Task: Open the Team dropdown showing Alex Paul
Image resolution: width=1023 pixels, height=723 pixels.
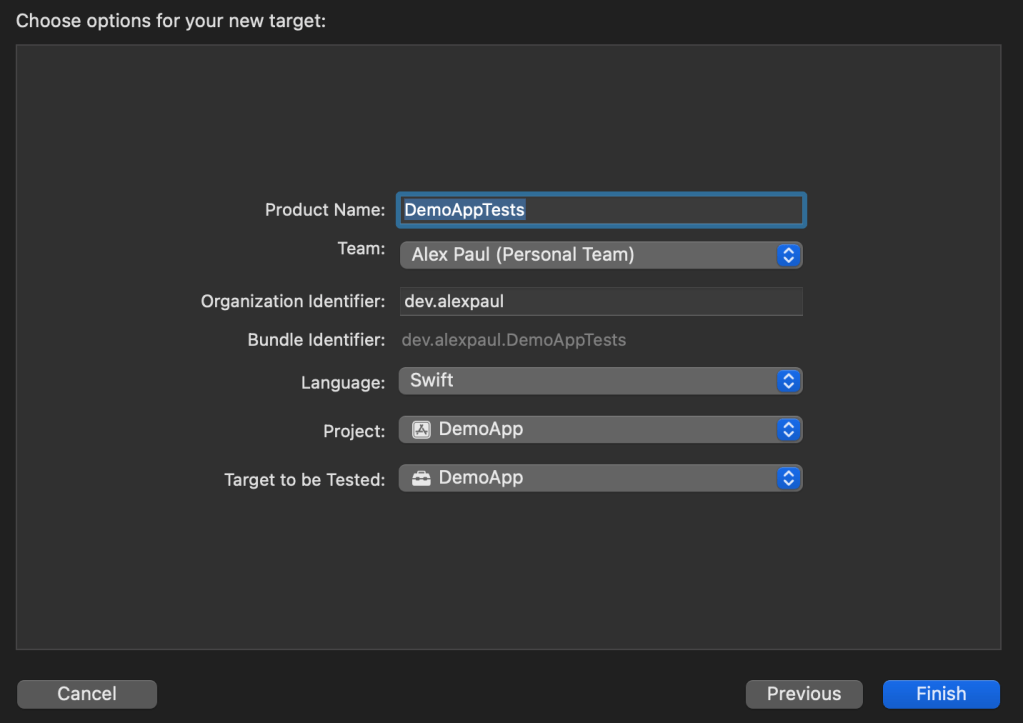Action: (x=588, y=255)
